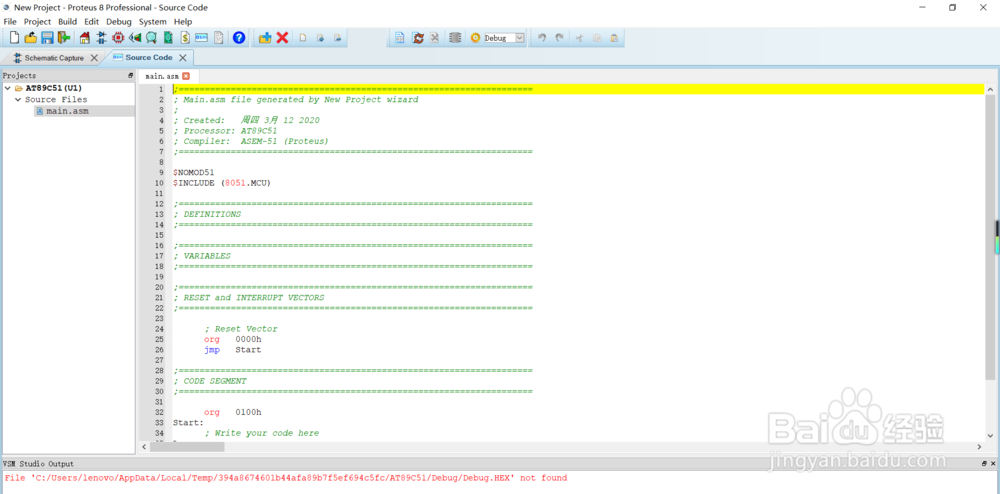Undock the VSM Studio Output panel
The height and width of the screenshot is (494, 1000).
984,464
